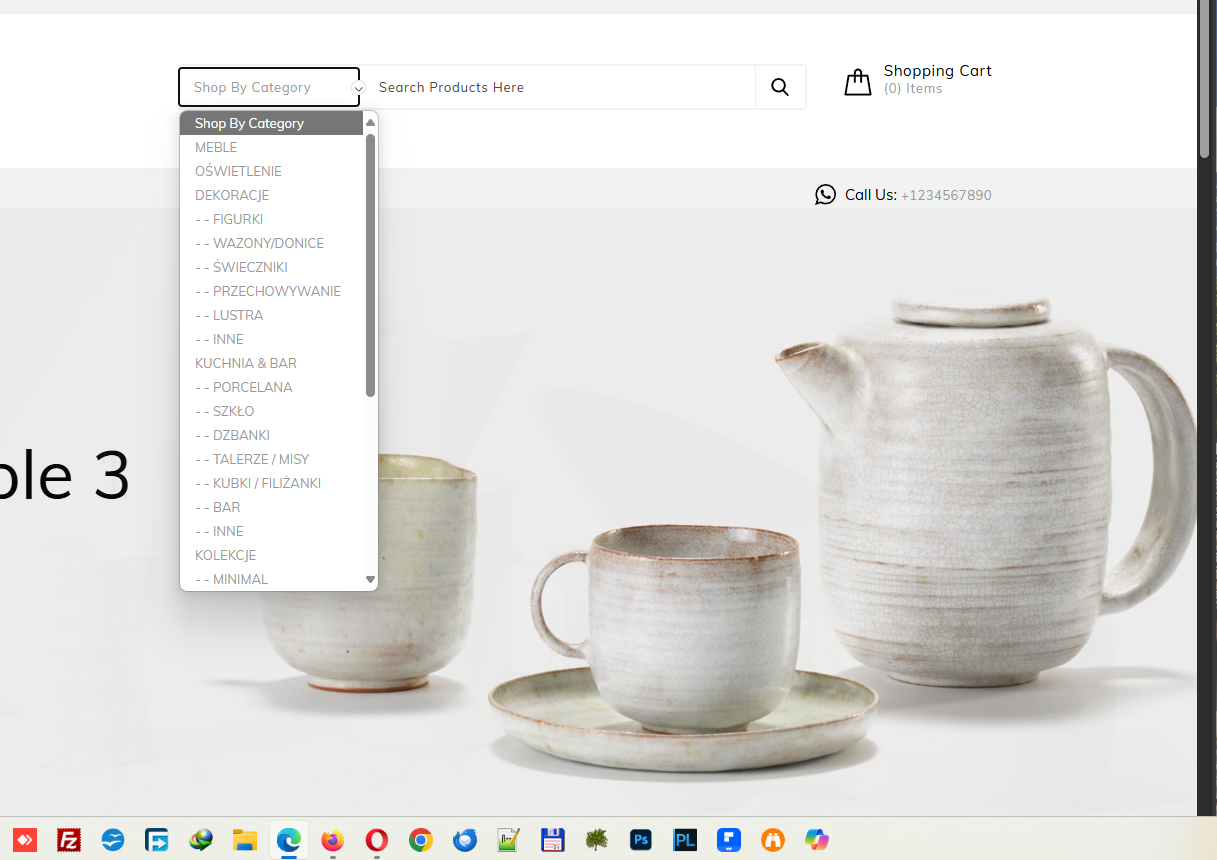This screenshot has height=860, width=1217.
Task: Open Firefox from the taskbar
Action: point(333,839)
